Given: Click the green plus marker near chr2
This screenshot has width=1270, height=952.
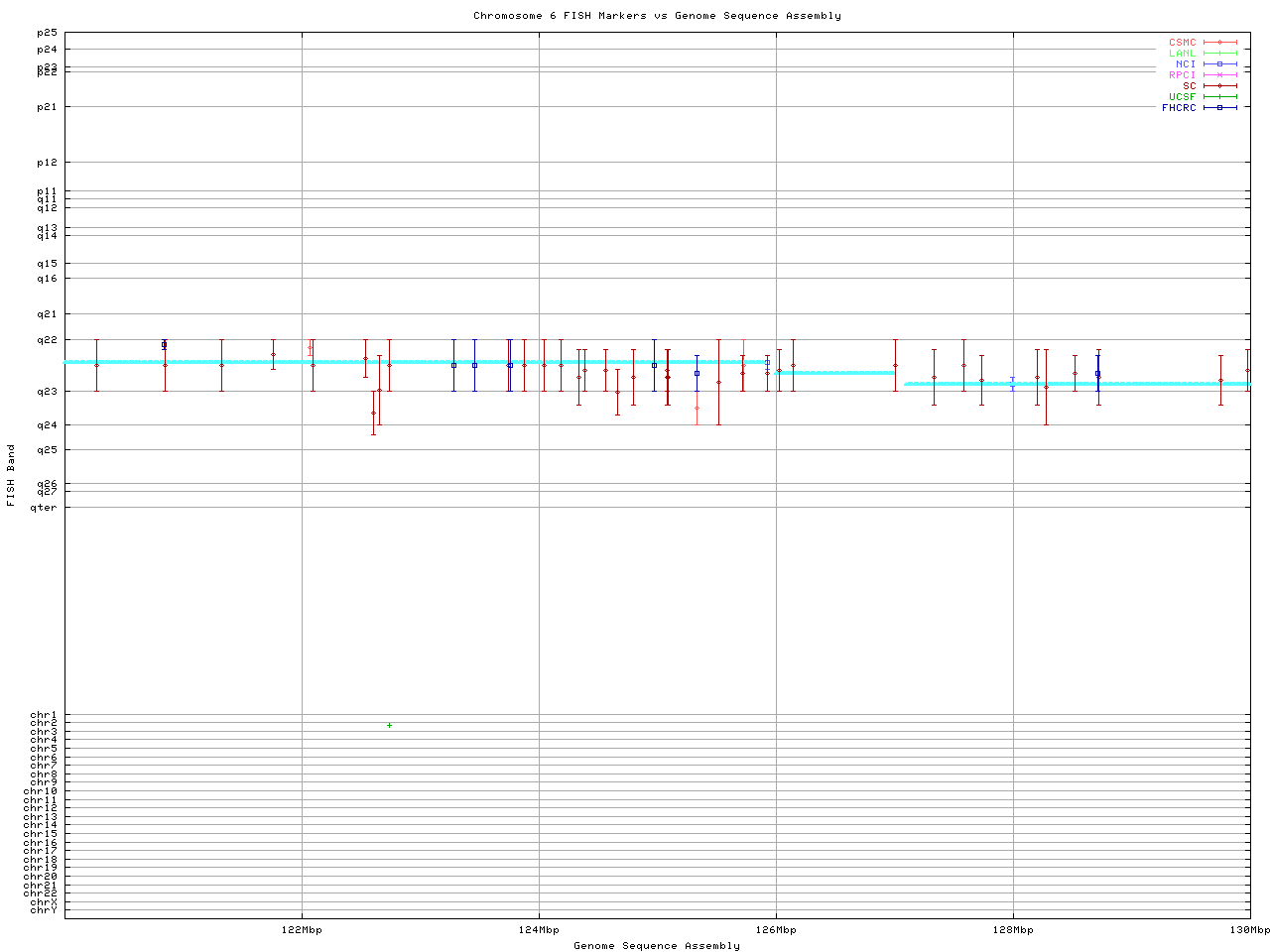Looking at the screenshot, I should [389, 726].
